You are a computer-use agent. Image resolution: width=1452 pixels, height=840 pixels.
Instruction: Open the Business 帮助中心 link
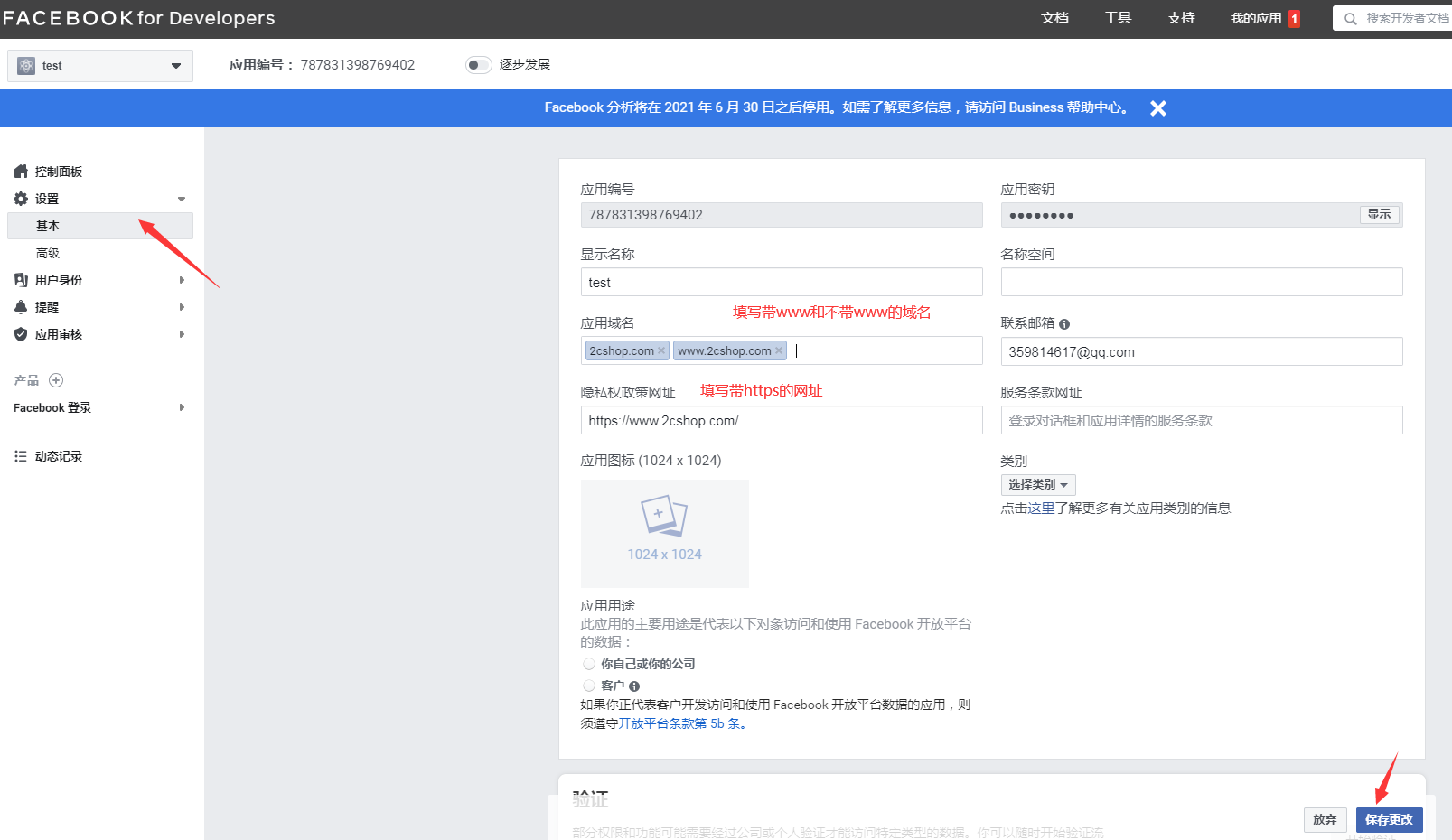[1065, 107]
